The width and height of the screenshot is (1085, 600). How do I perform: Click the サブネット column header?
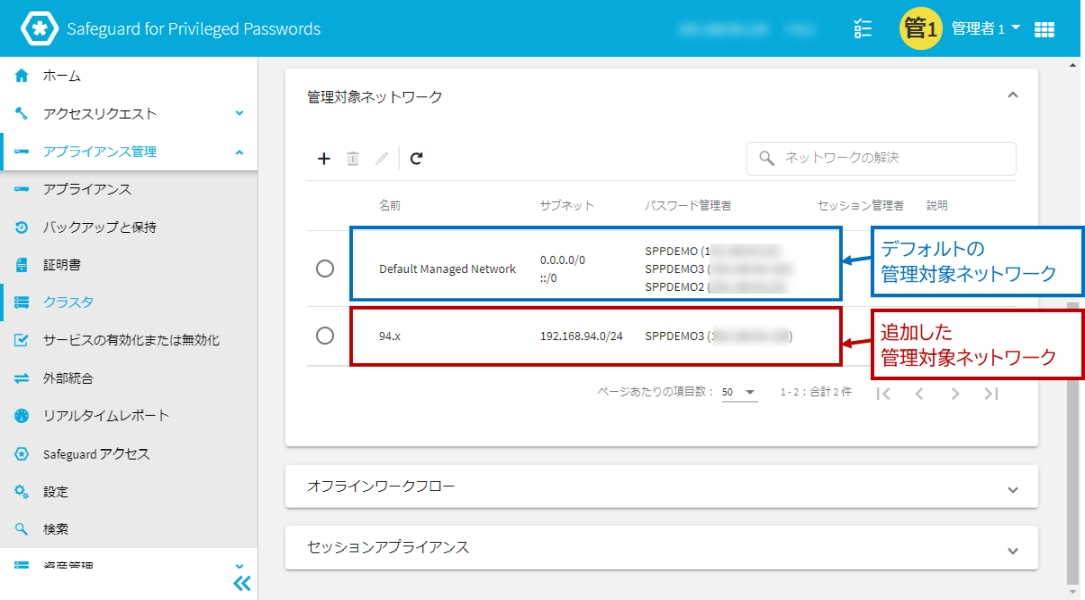pyautogui.click(x=567, y=206)
